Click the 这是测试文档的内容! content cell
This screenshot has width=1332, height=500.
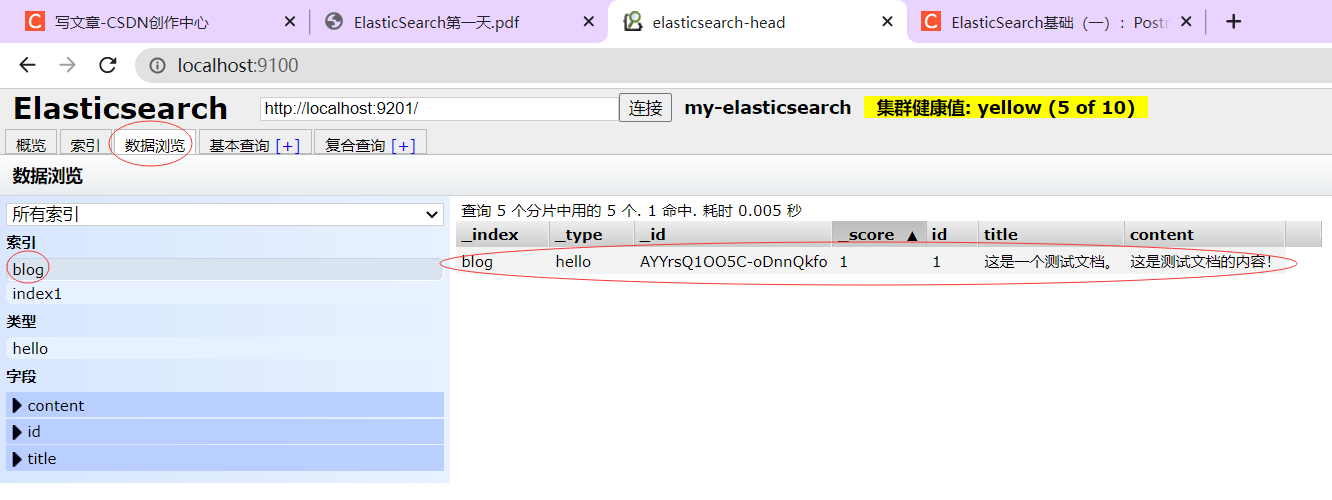pos(1204,262)
